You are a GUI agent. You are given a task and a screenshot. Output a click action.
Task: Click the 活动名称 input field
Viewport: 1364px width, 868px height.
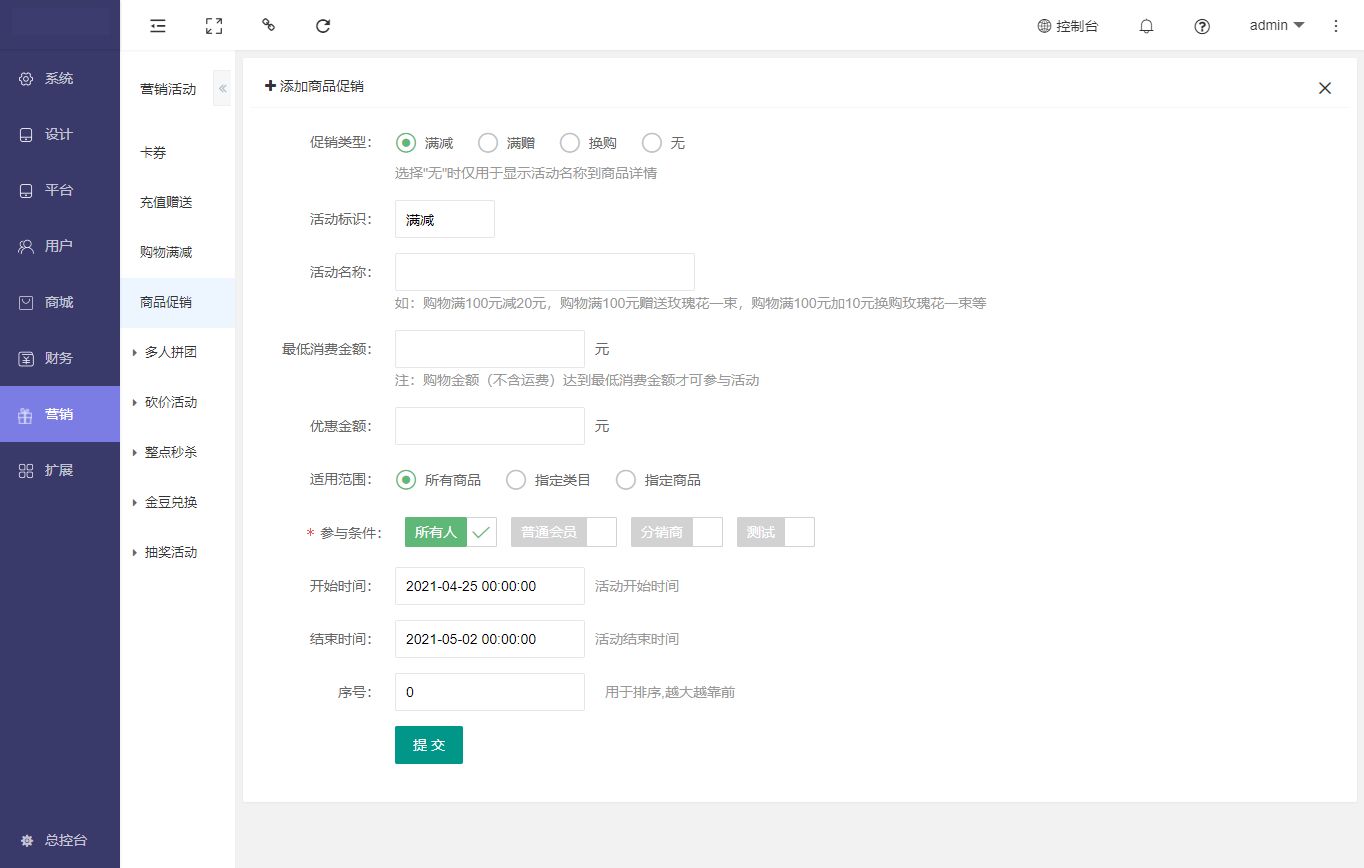click(x=545, y=272)
